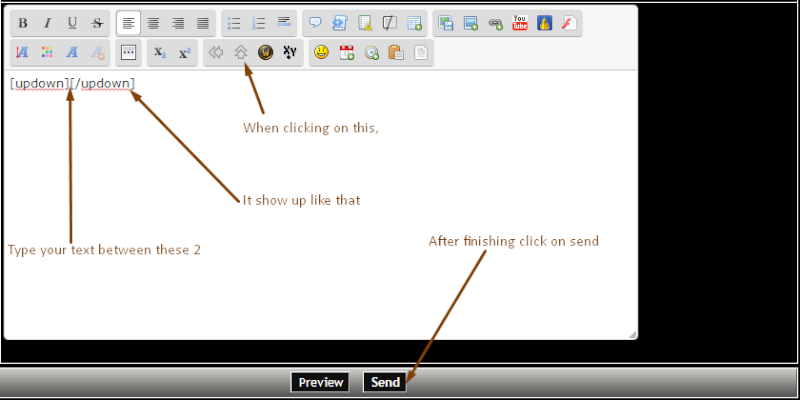Insert a quote speech bubble

315,23
